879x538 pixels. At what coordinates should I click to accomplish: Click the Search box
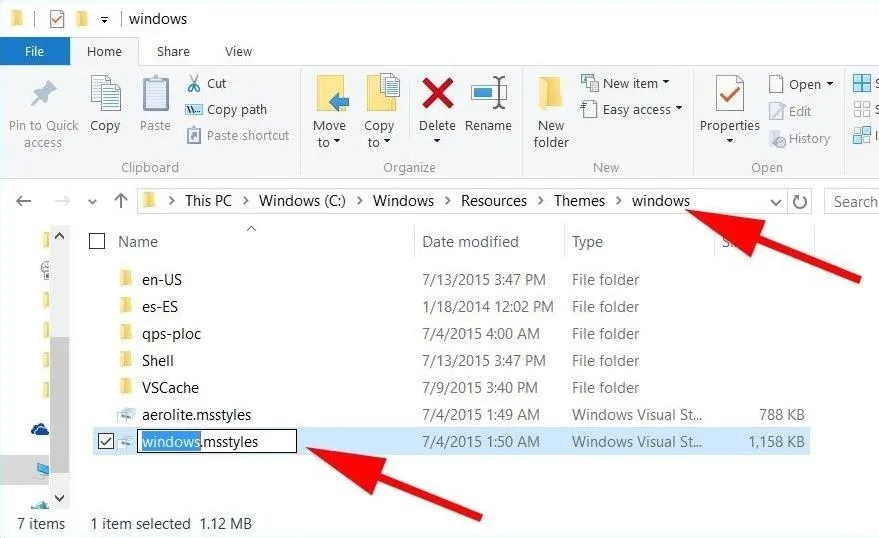[852, 201]
